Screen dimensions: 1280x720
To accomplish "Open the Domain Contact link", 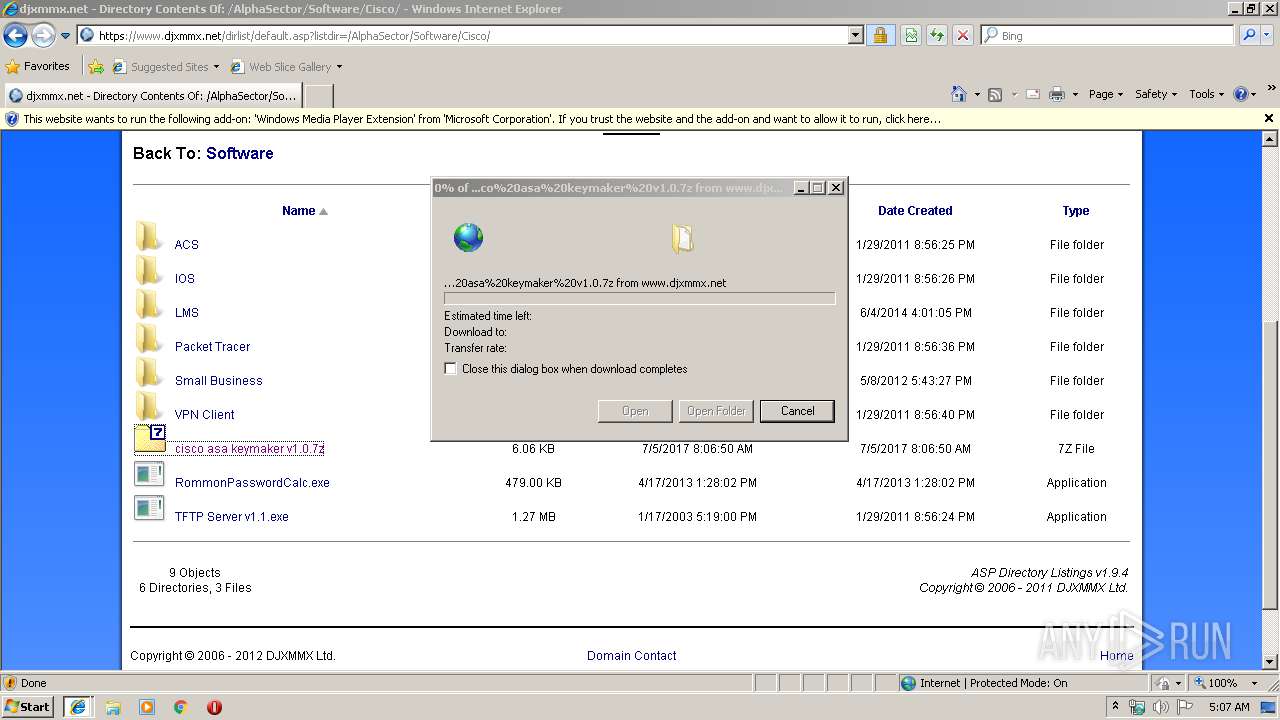I will click(632, 656).
